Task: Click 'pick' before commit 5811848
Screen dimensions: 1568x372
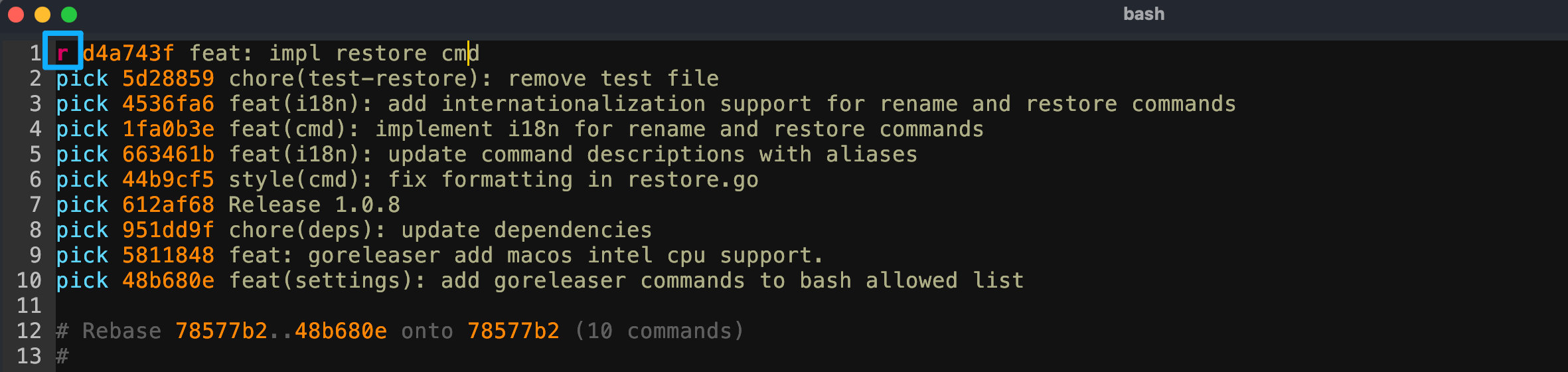Action: pos(82,255)
